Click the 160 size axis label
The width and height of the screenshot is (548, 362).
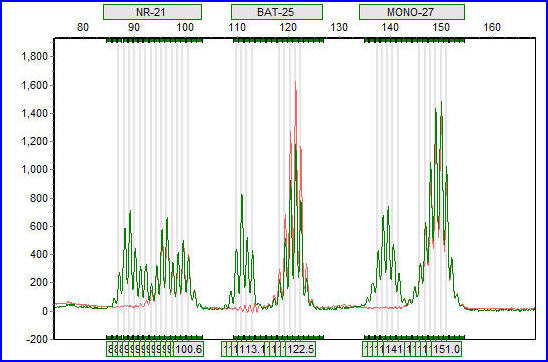[492, 27]
